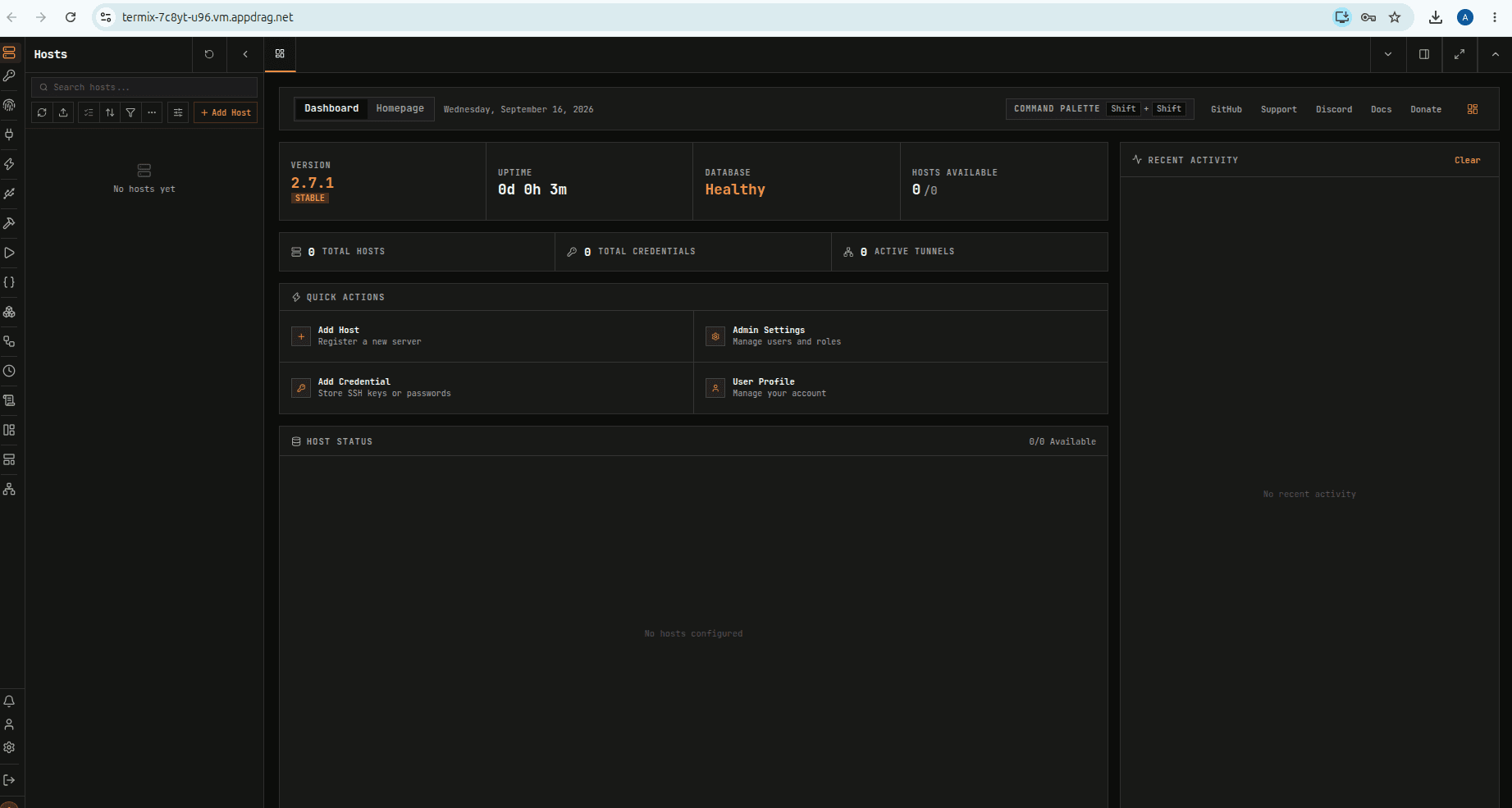This screenshot has height=808, width=1512.
Task: Click the split view panel icon
Action: (x=1424, y=54)
